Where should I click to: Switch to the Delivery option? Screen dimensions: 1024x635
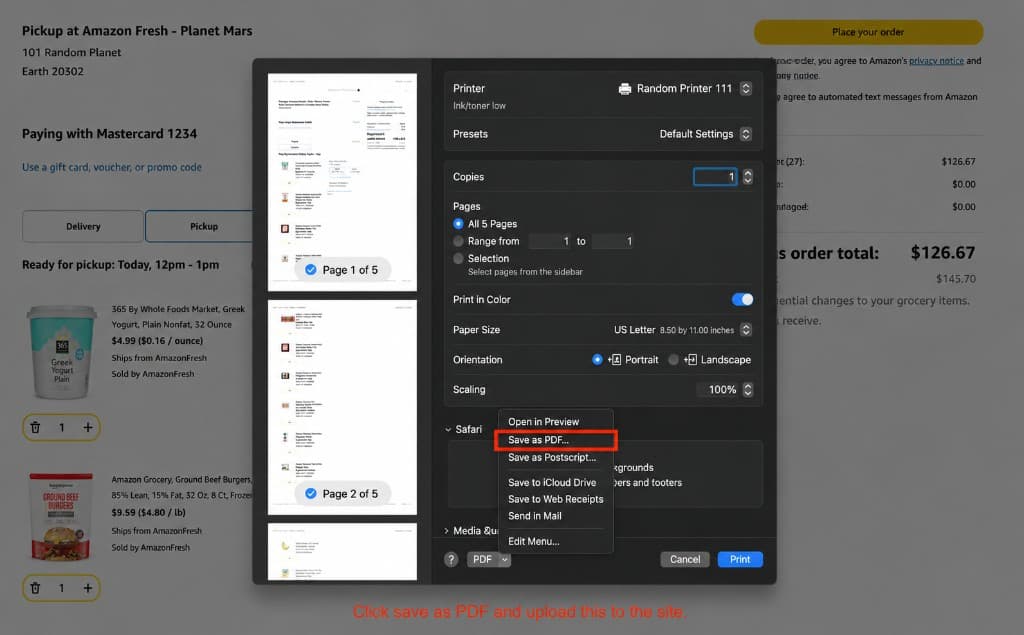click(x=83, y=227)
